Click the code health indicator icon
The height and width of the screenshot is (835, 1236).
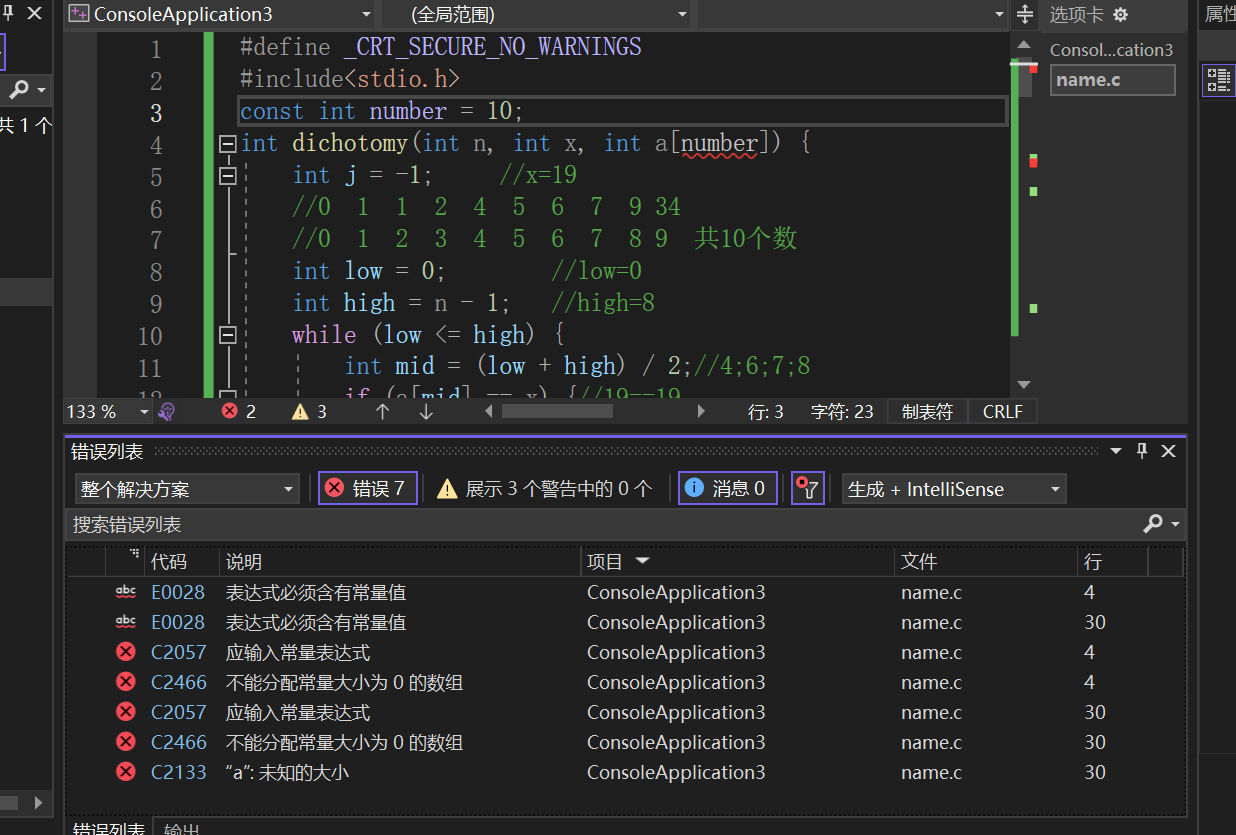pos(167,411)
